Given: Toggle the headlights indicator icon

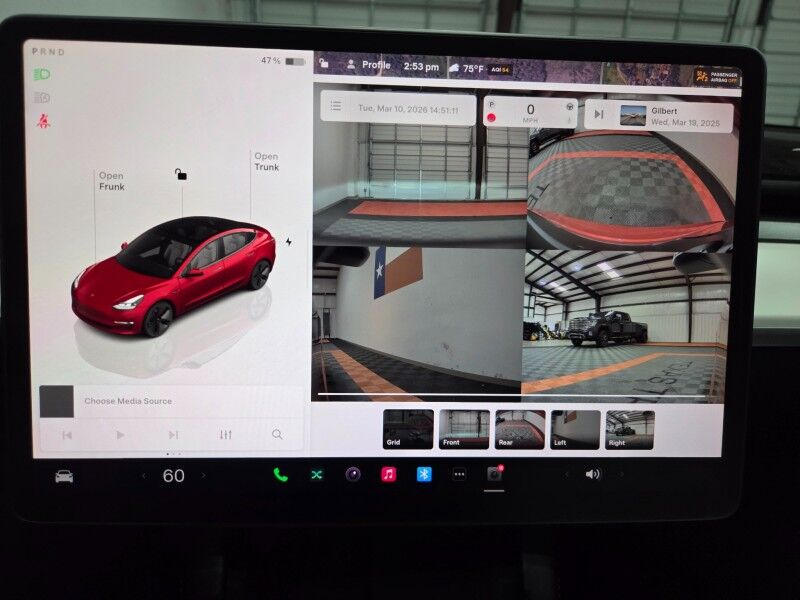Looking at the screenshot, I should coord(42,74).
